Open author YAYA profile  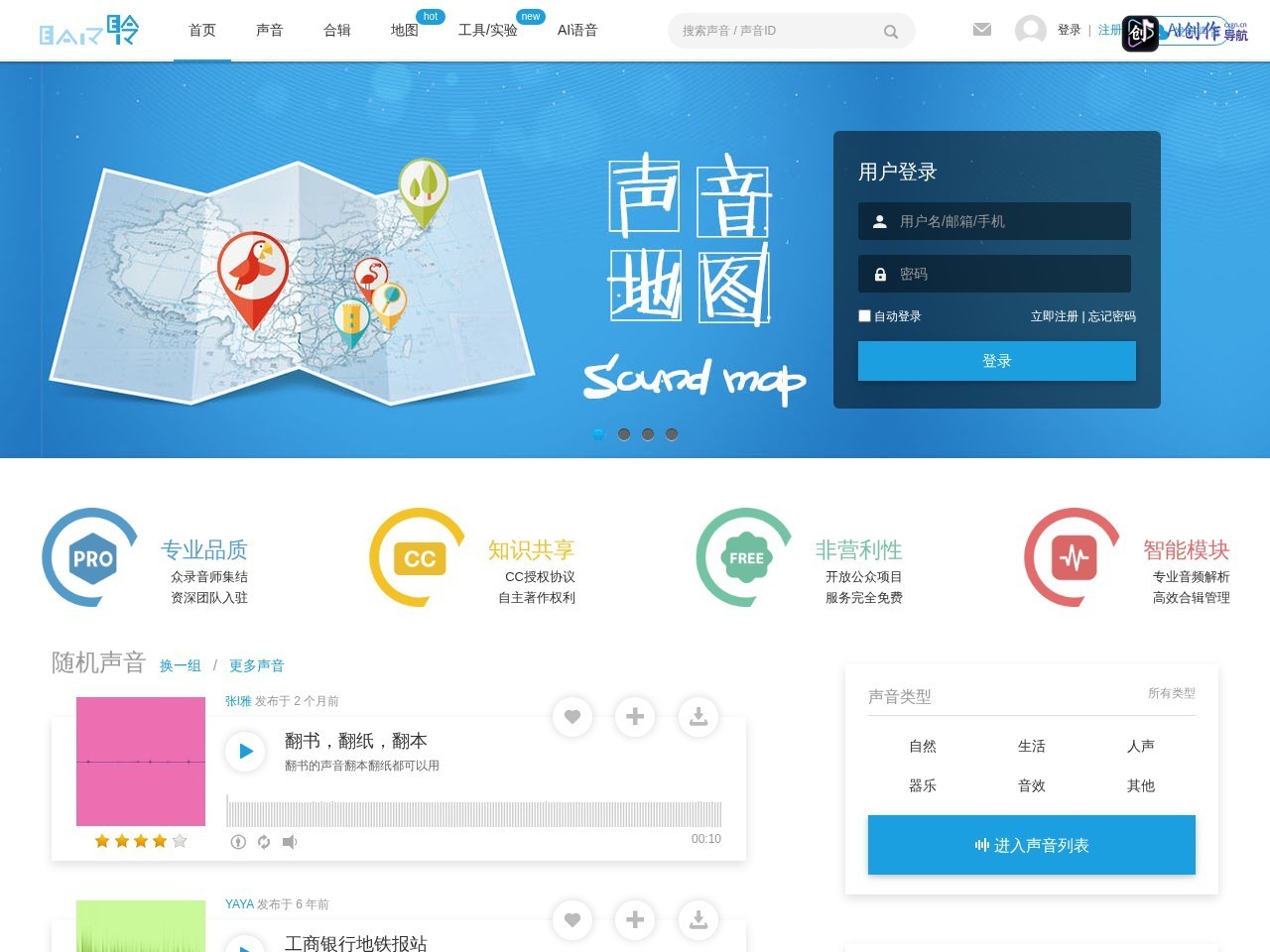click(x=239, y=904)
